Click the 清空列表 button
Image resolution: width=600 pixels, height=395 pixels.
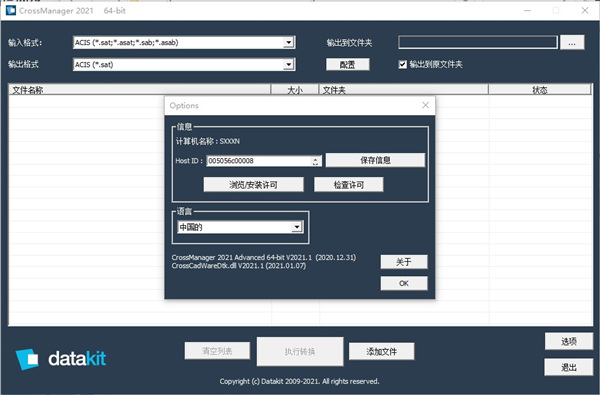pyautogui.click(x=217, y=351)
